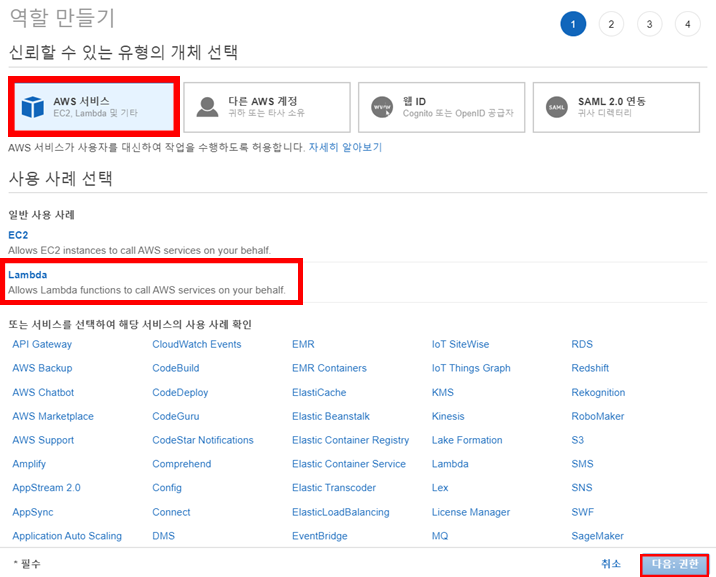Click the 웹 ID globe icon
Screen dimensions: 716x577
tap(382, 107)
